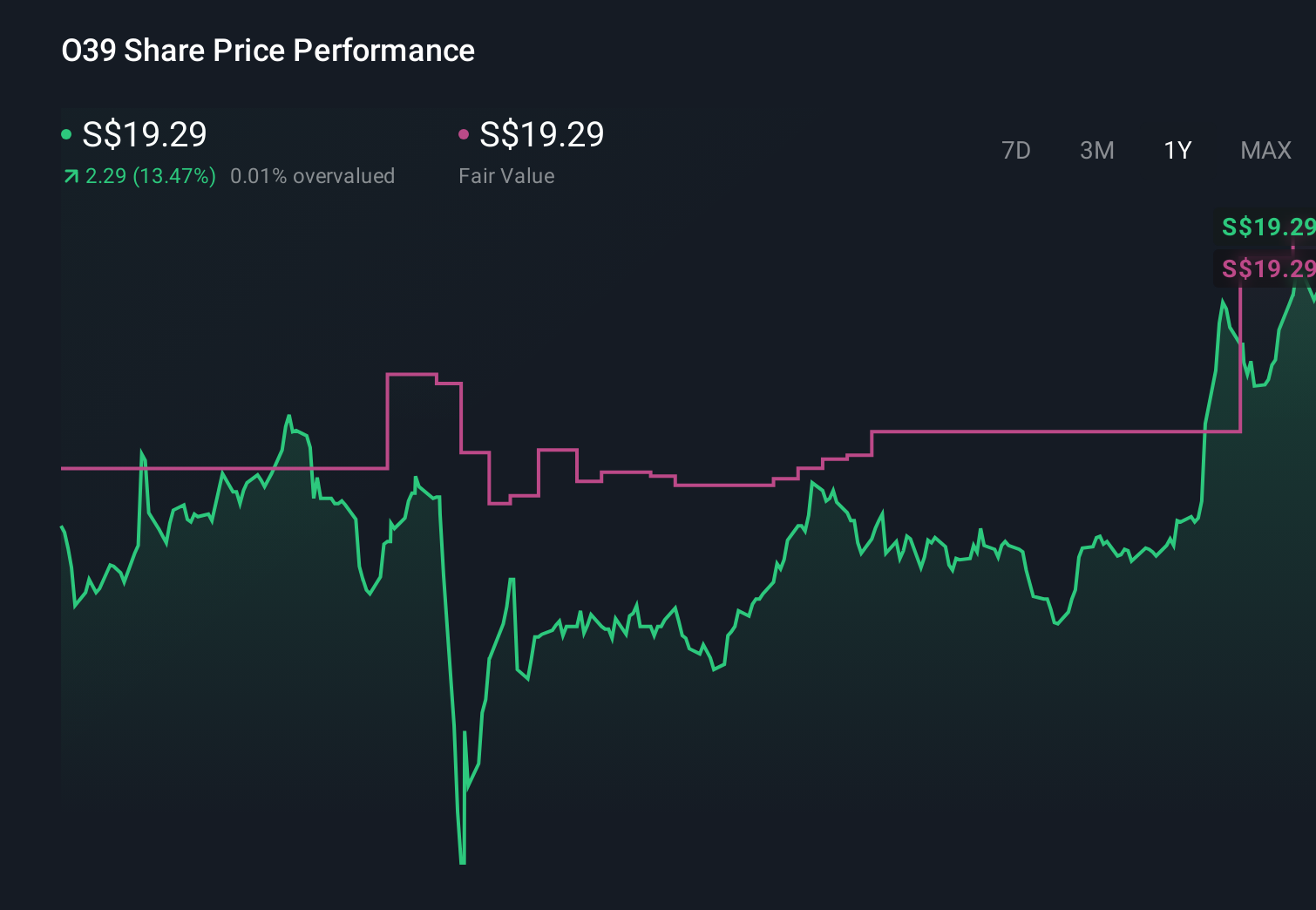Toggle visibility of the share price line

[x=66, y=133]
